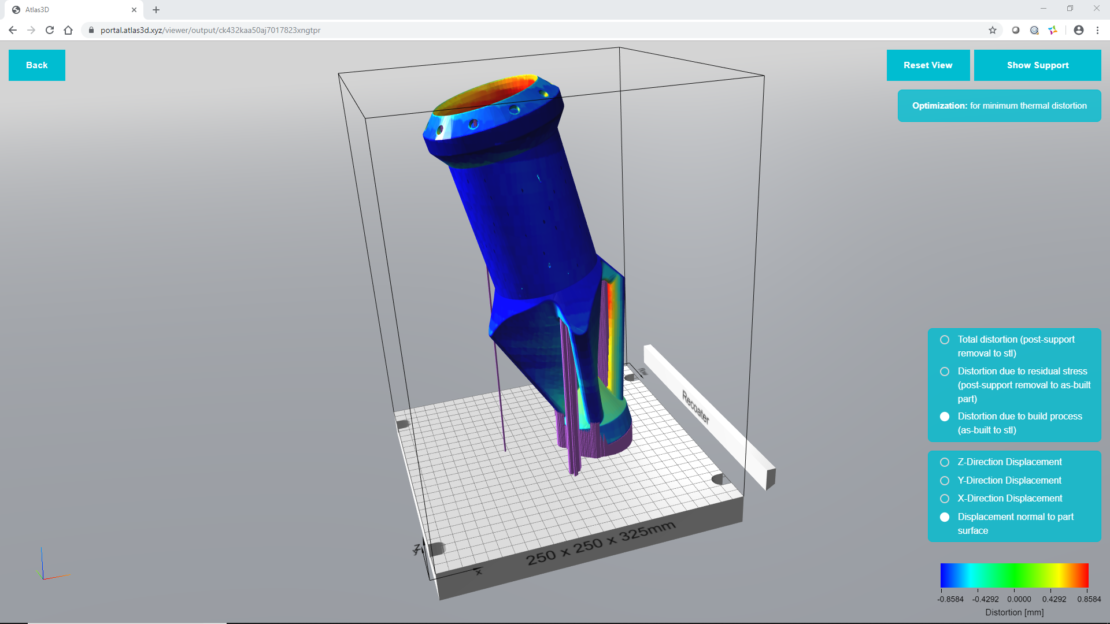View site security lock info

point(90,30)
